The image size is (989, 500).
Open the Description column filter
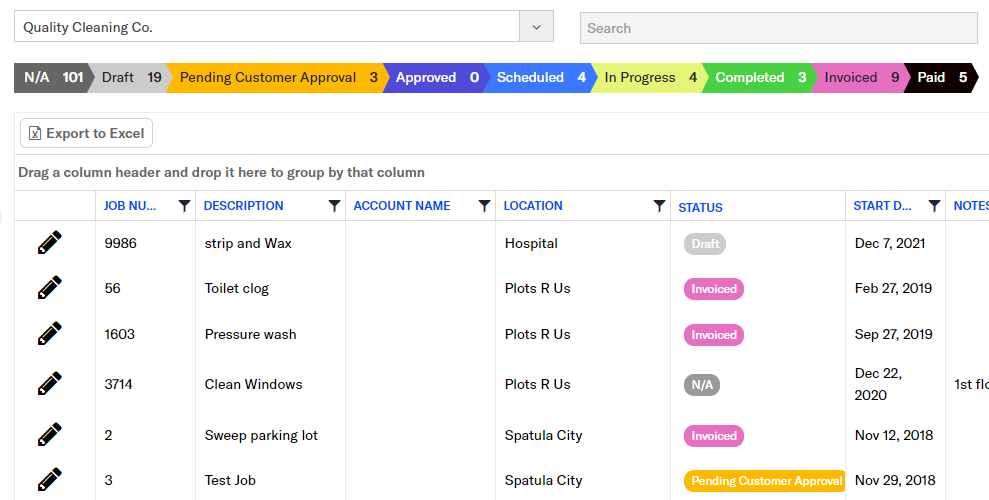[x=334, y=206]
